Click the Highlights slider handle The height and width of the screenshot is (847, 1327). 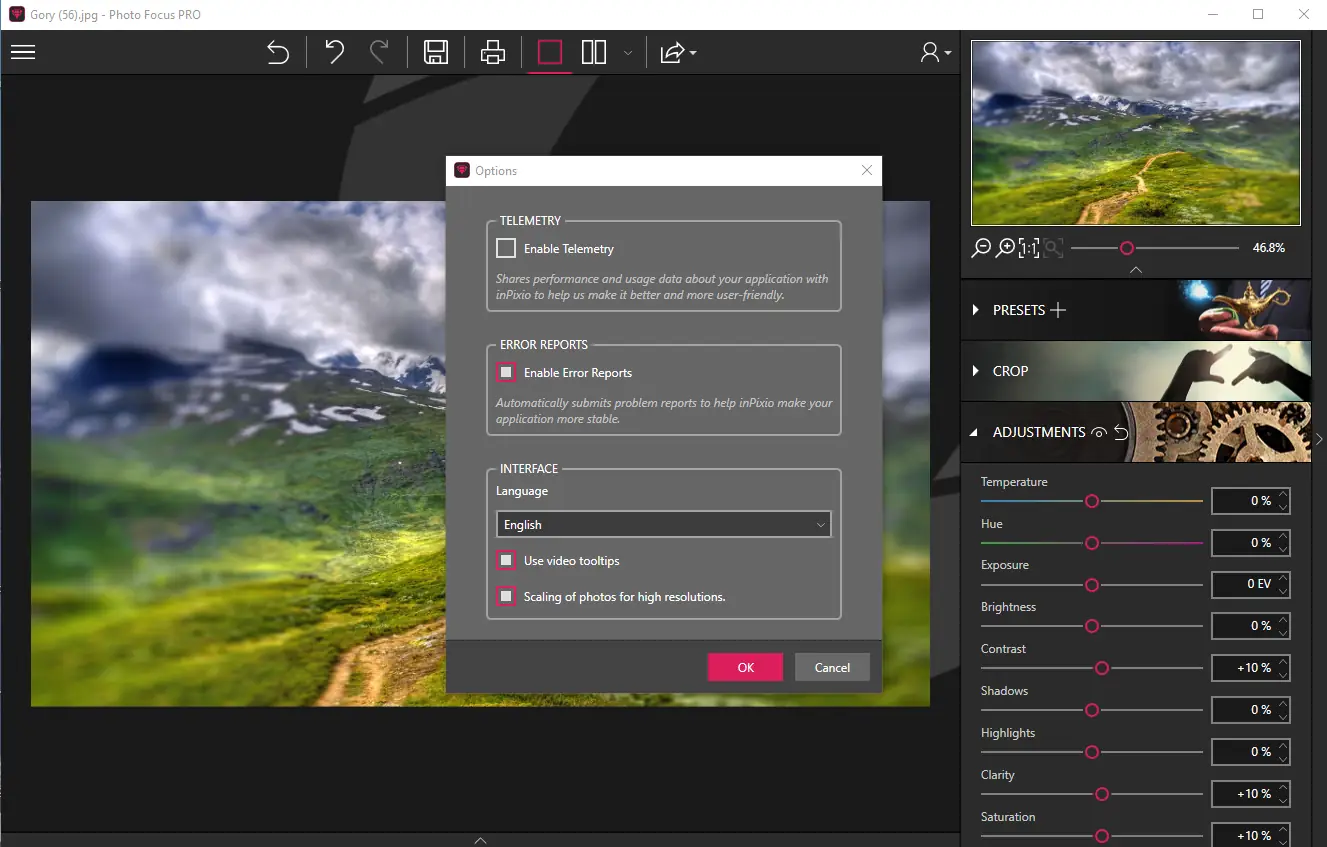tap(1092, 752)
